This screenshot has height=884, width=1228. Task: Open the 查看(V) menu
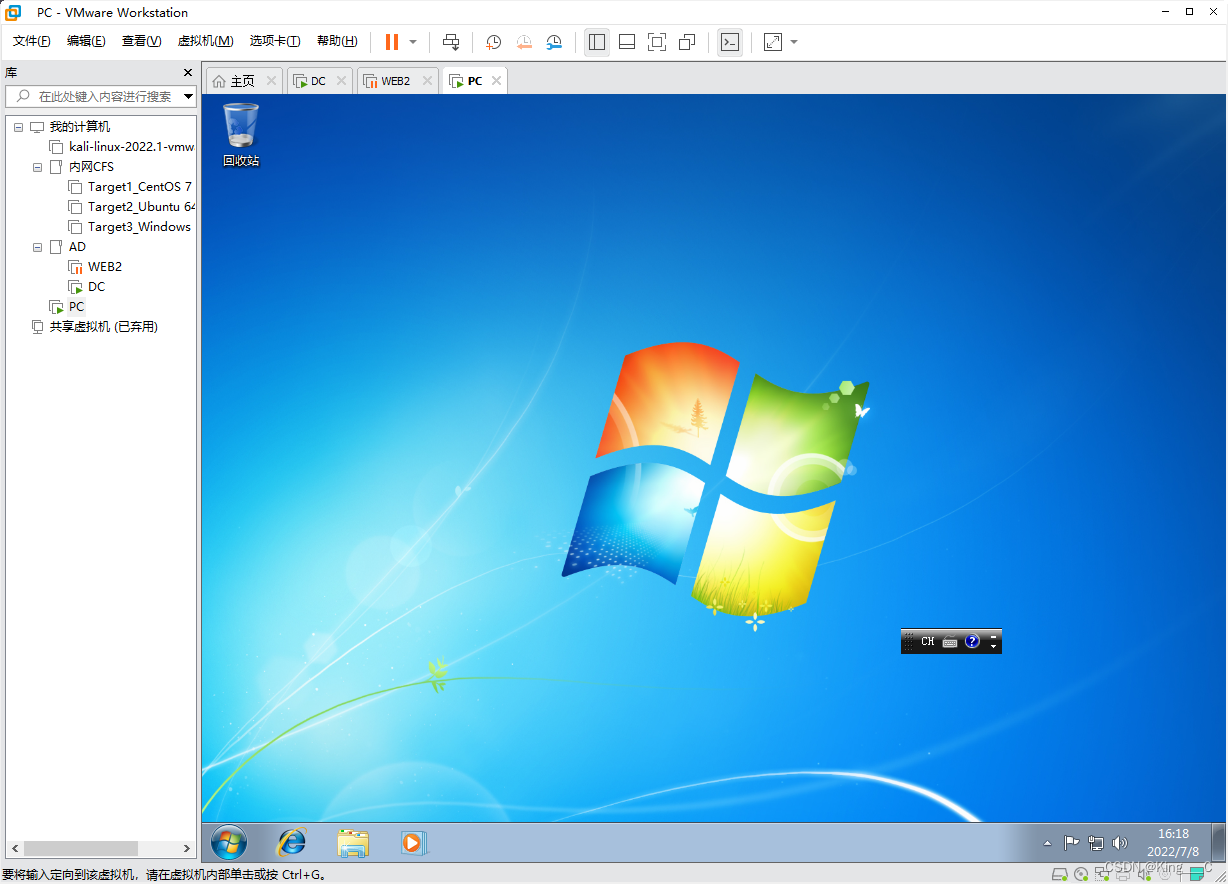coord(141,41)
